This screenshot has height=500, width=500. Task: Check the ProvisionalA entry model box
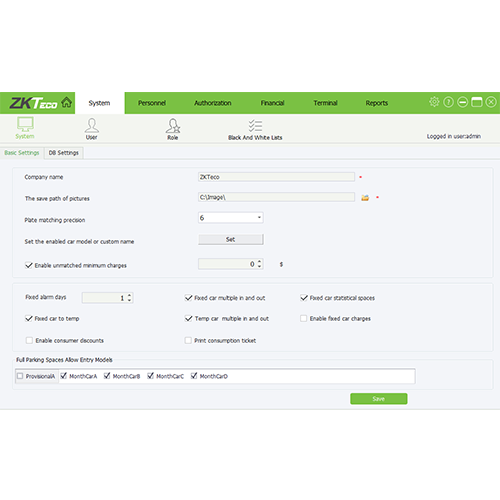pos(20,376)
